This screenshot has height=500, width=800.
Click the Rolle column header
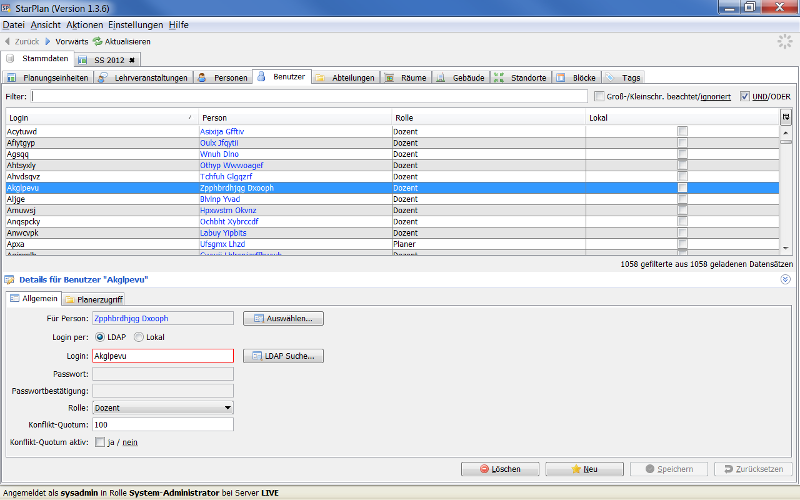[x=489, y=118]
